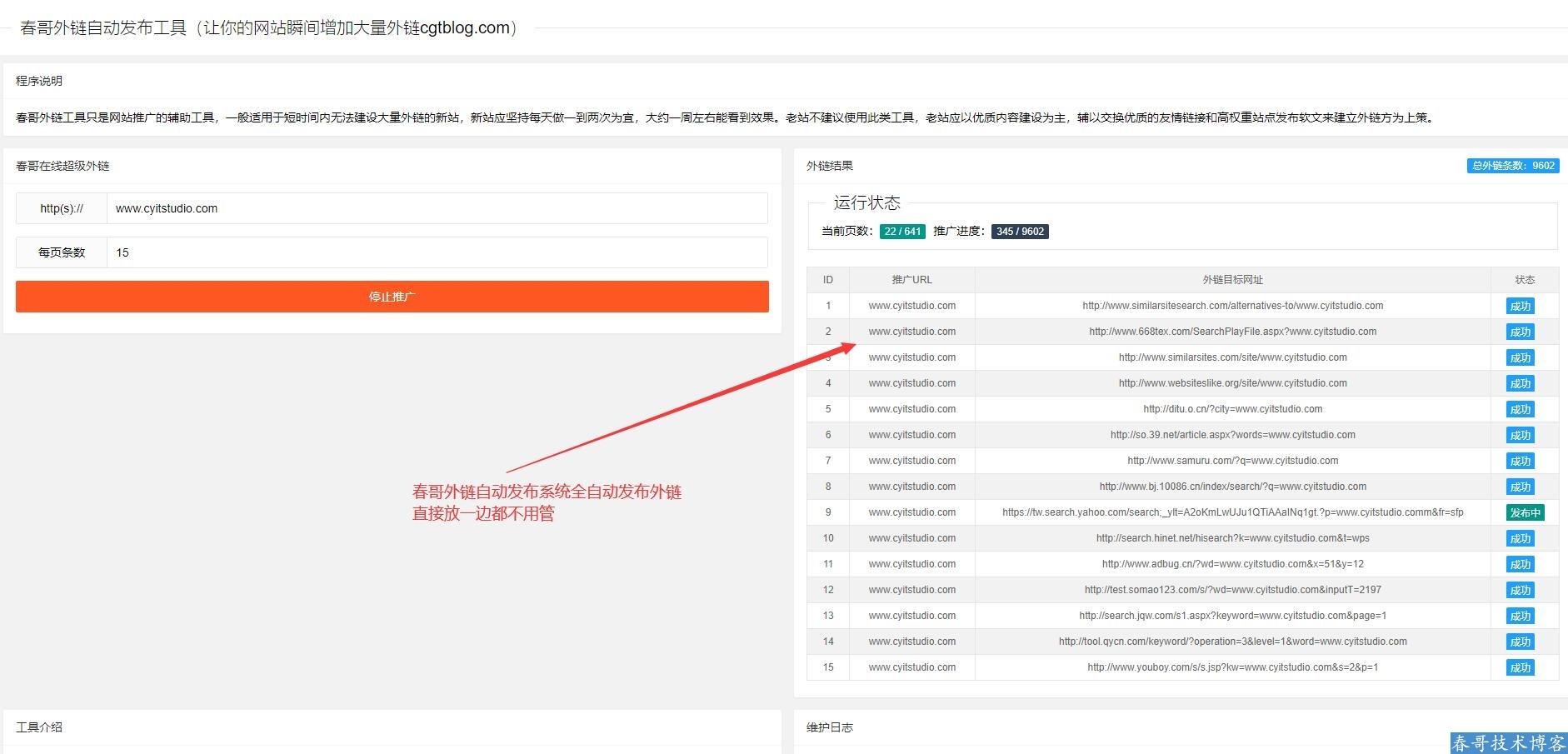The height and width of the screenshot is (754, 1568).
Task: Open the 668tex.com SearchPlayFile link
Action: pyautogui.click(x=1232, y=332)
